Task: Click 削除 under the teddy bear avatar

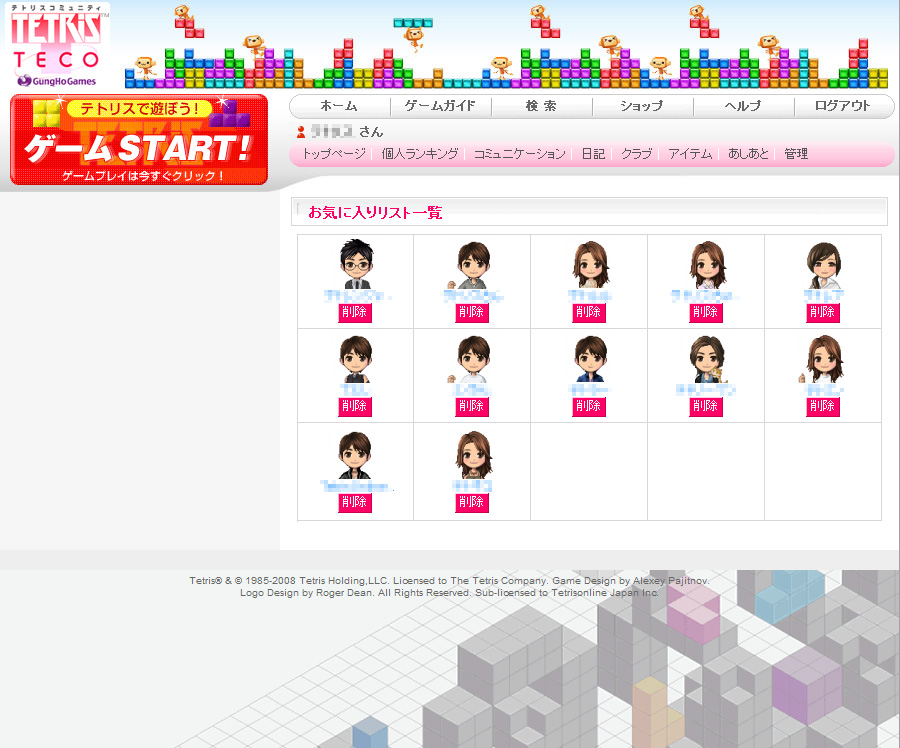Action: coord(705,406)
